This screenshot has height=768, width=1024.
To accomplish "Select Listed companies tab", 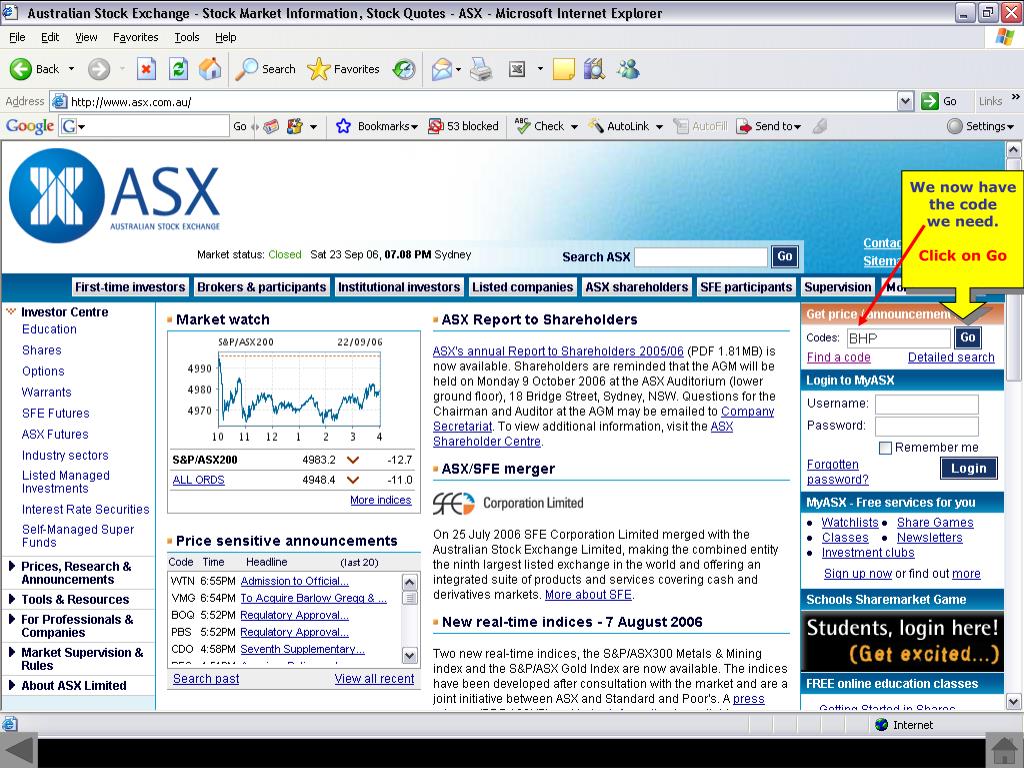I will (x=522, y=287).
